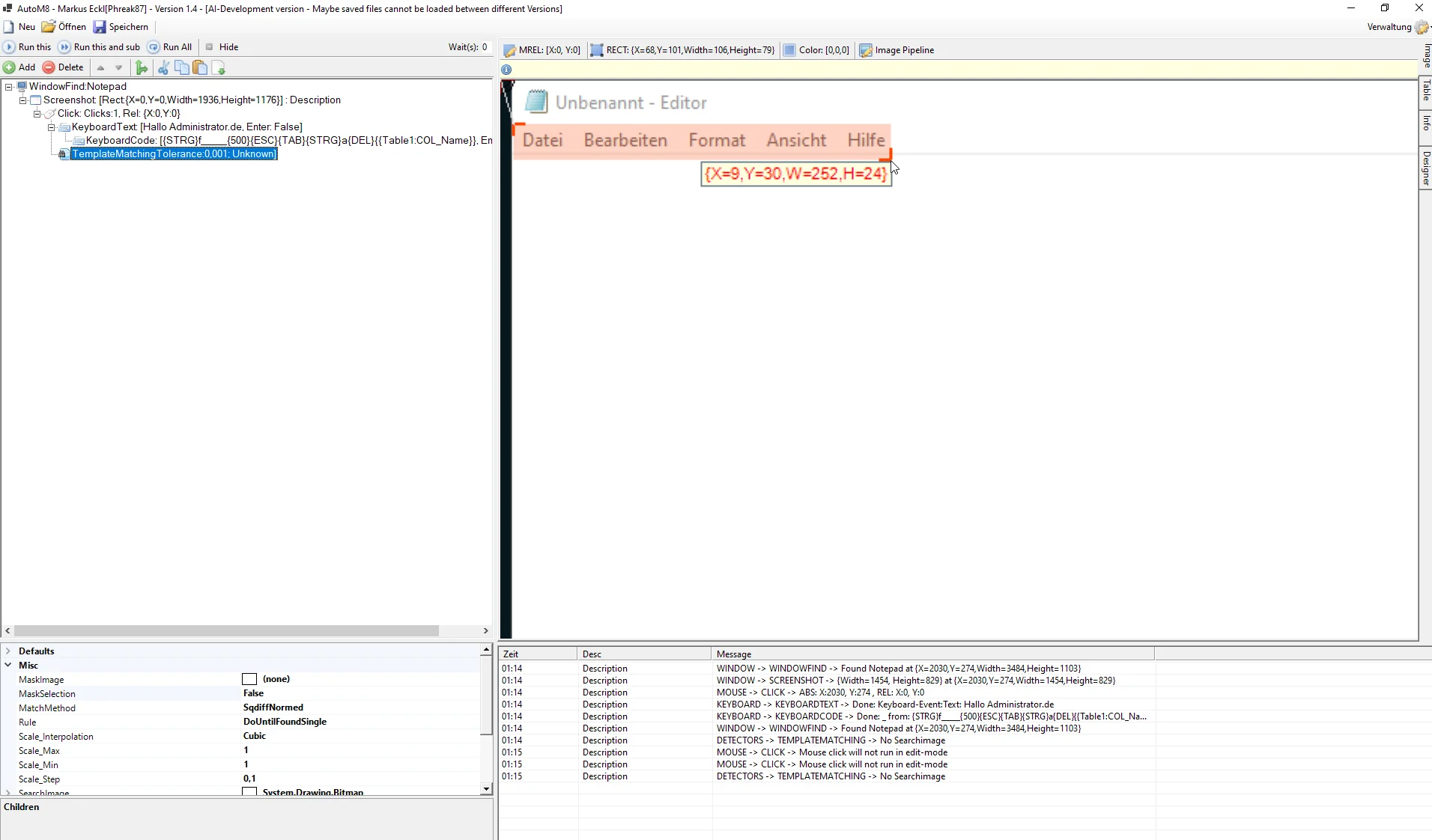Image resolution: width=1432 pixels, height=840 pixels.
Task: Click the Message column header
Action: coord(932,654)
